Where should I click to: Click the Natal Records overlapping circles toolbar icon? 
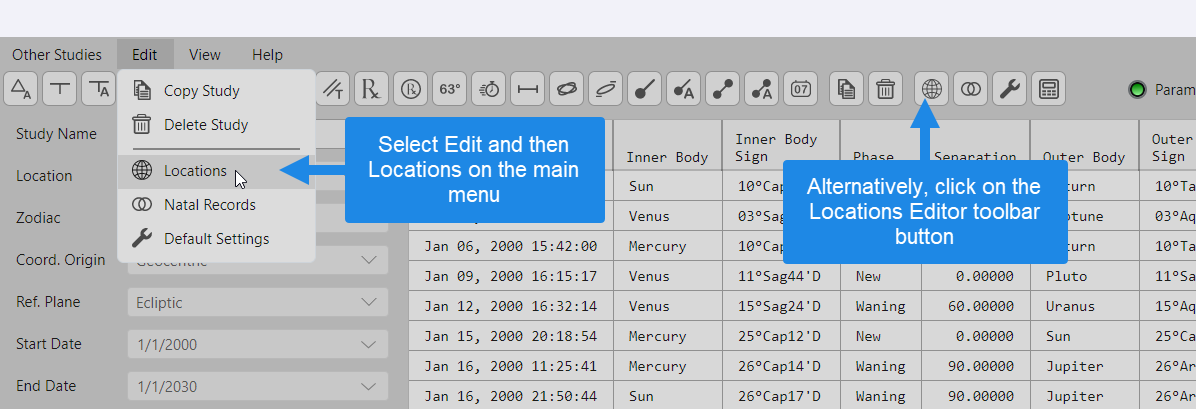970,89
